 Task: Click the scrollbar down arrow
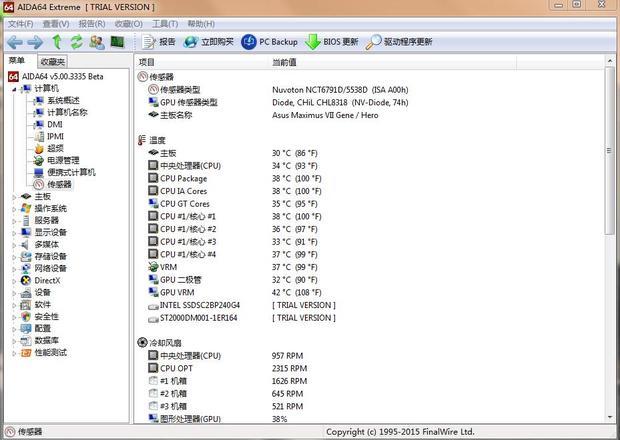point(609,418)
